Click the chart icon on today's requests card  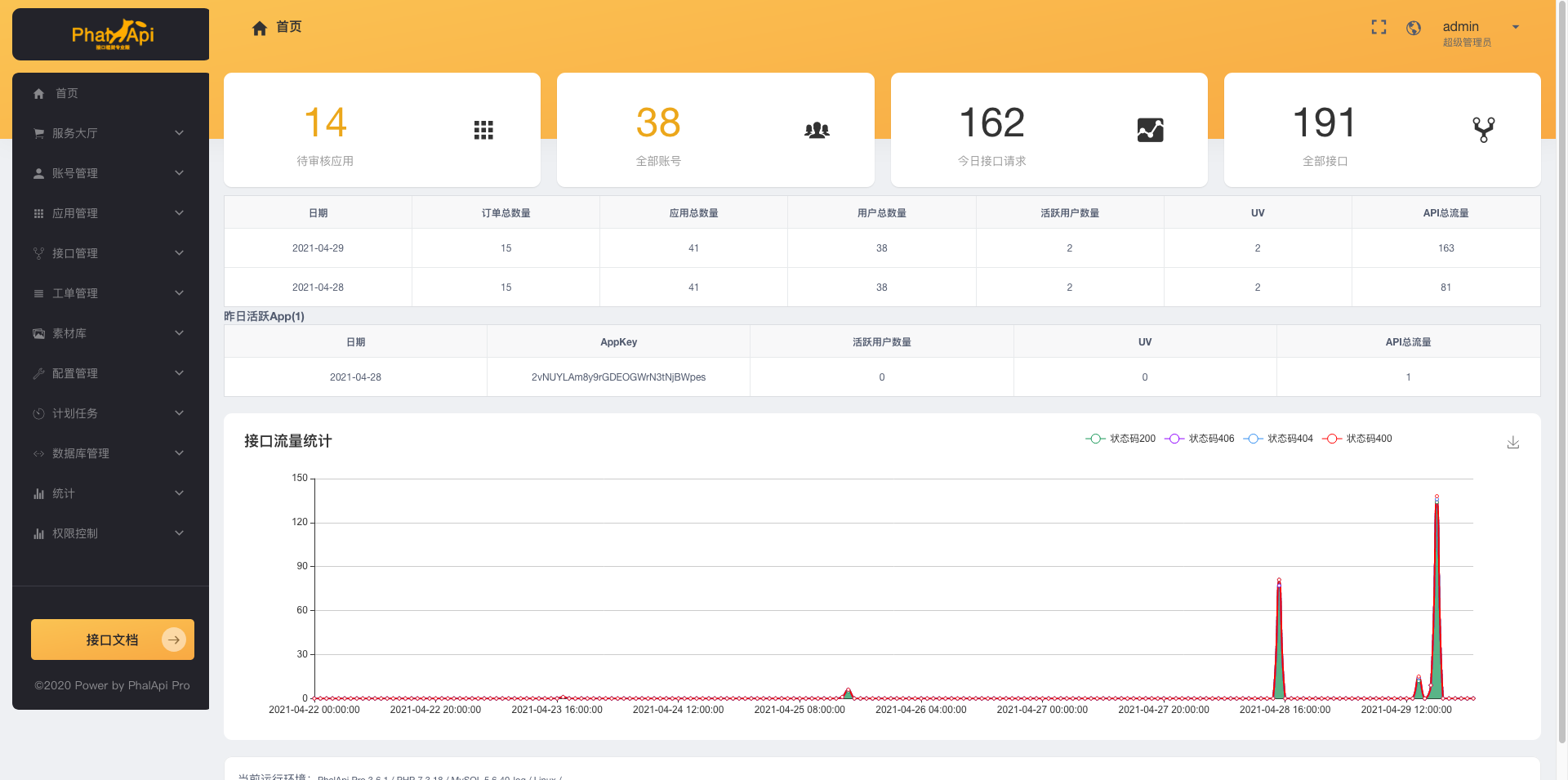coord(1150,130)
